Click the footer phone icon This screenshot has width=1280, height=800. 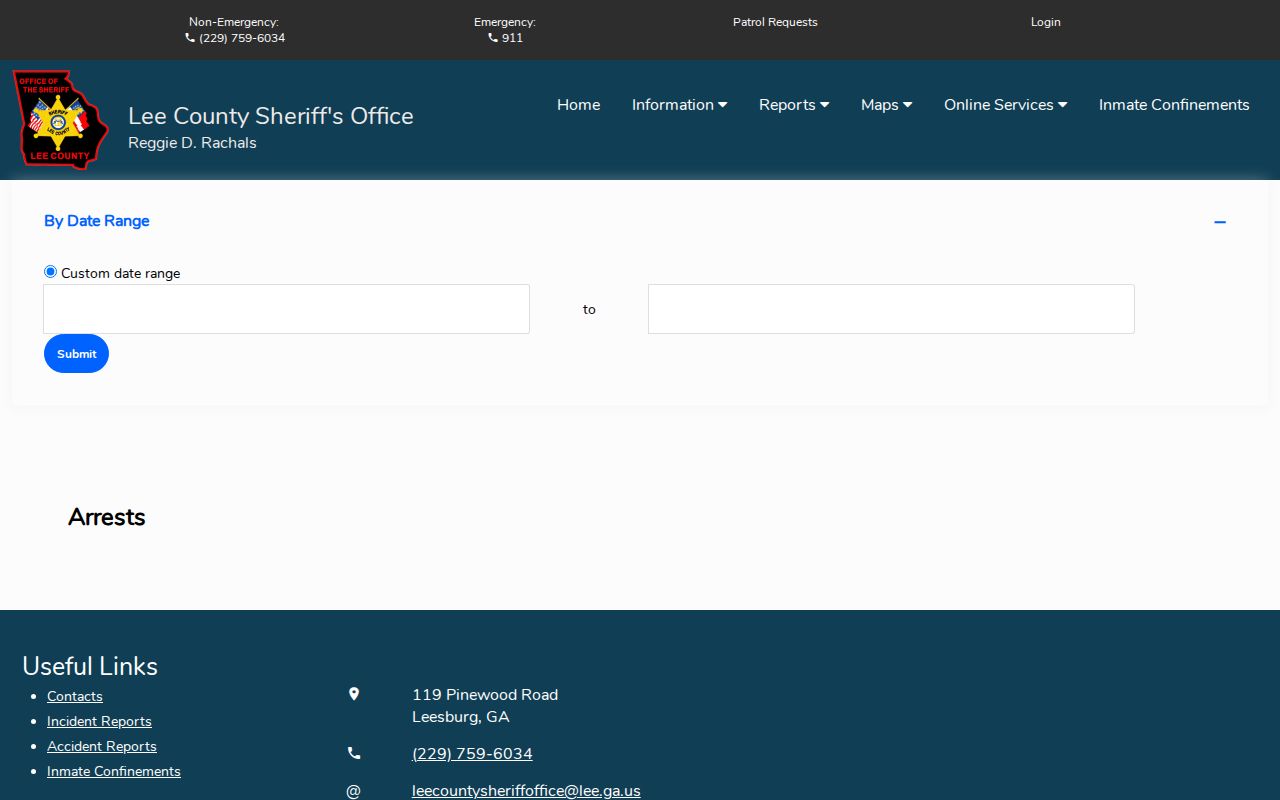click(x=354, y=753)
